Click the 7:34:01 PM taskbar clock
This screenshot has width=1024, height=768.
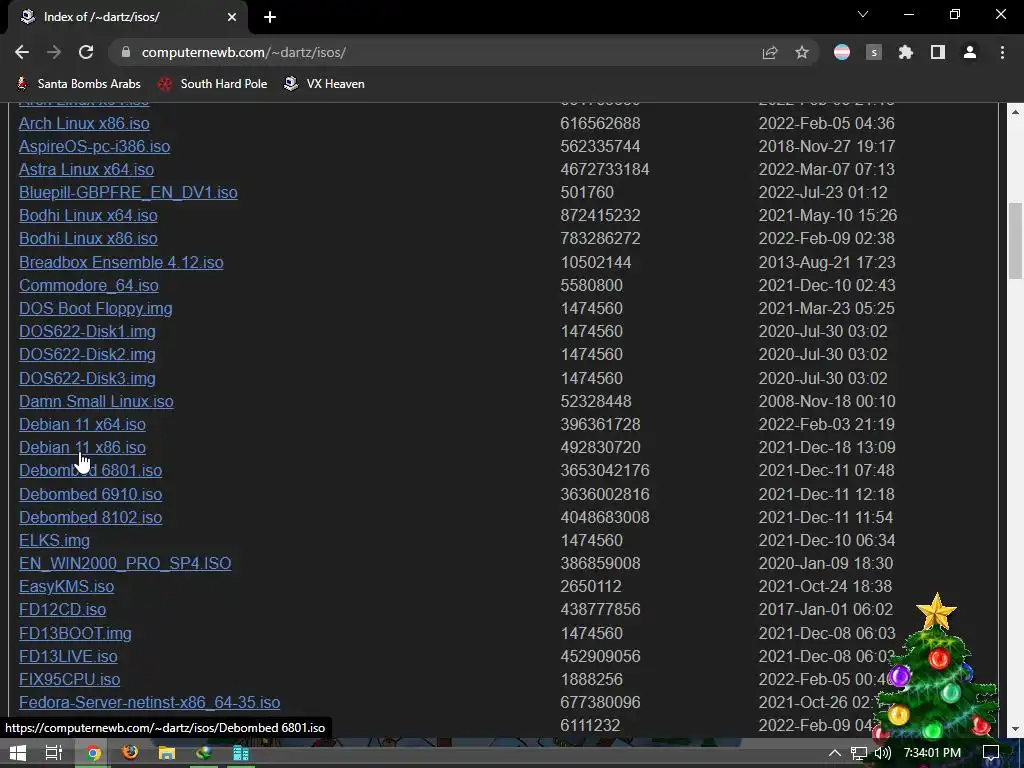click(932, 753)
